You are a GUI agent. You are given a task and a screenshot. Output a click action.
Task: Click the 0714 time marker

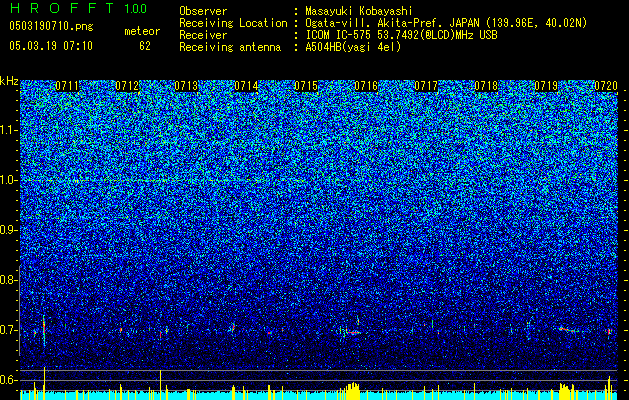point(246,86)
